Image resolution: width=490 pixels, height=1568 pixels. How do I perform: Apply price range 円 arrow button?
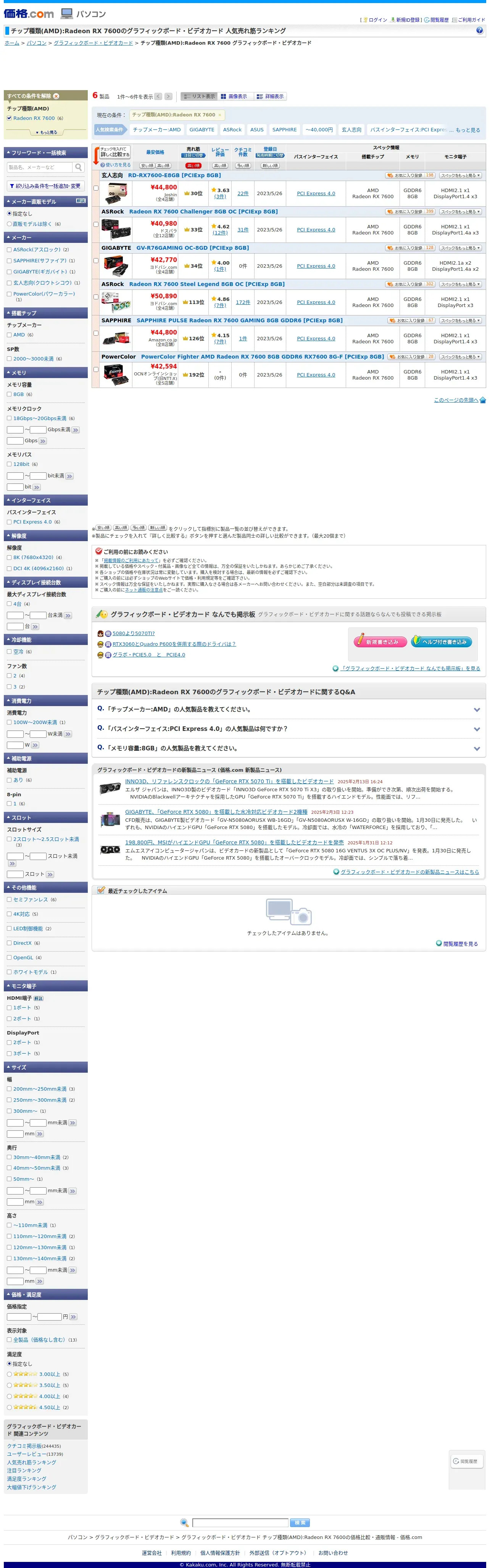pos(74,1317)
